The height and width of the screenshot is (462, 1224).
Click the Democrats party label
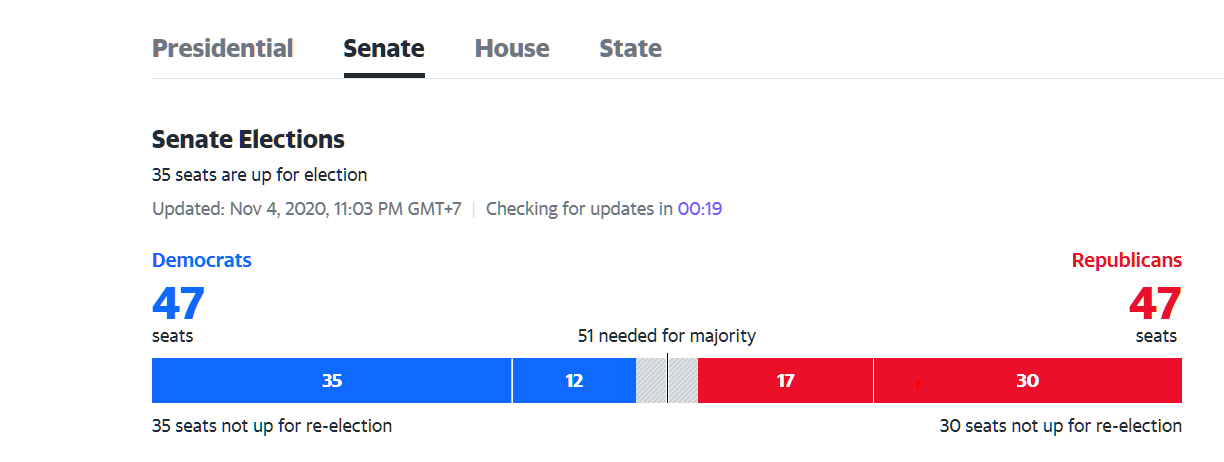click(x=201, y=260)
